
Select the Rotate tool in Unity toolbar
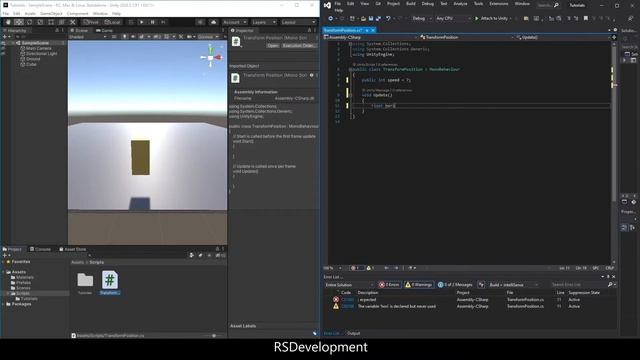tap(29, 22)
